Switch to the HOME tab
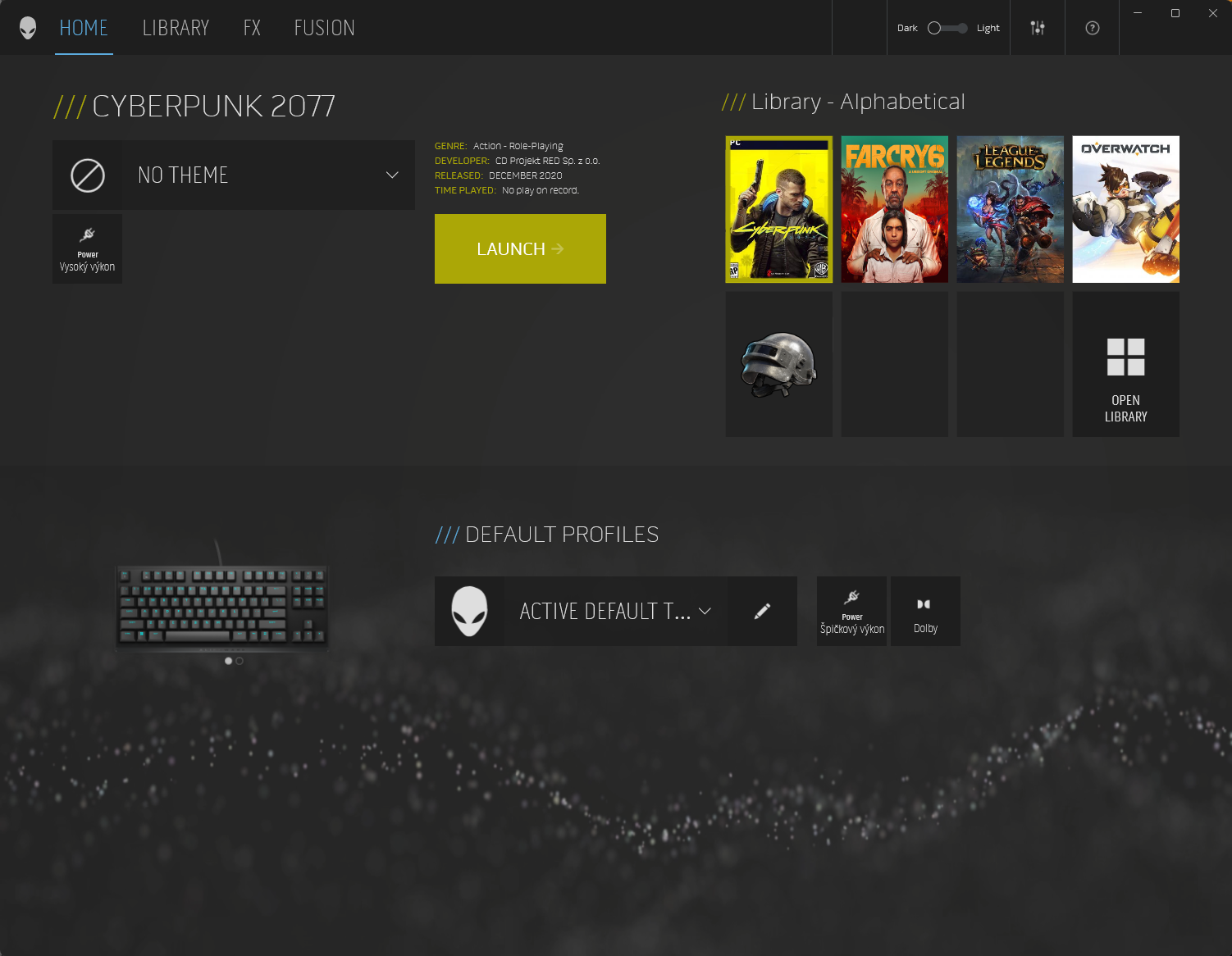 (x=84, y=28)
